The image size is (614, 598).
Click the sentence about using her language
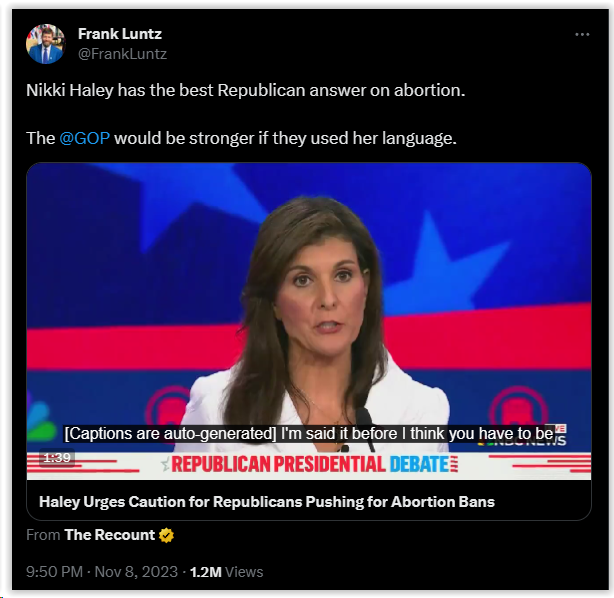tap(241, 138)
